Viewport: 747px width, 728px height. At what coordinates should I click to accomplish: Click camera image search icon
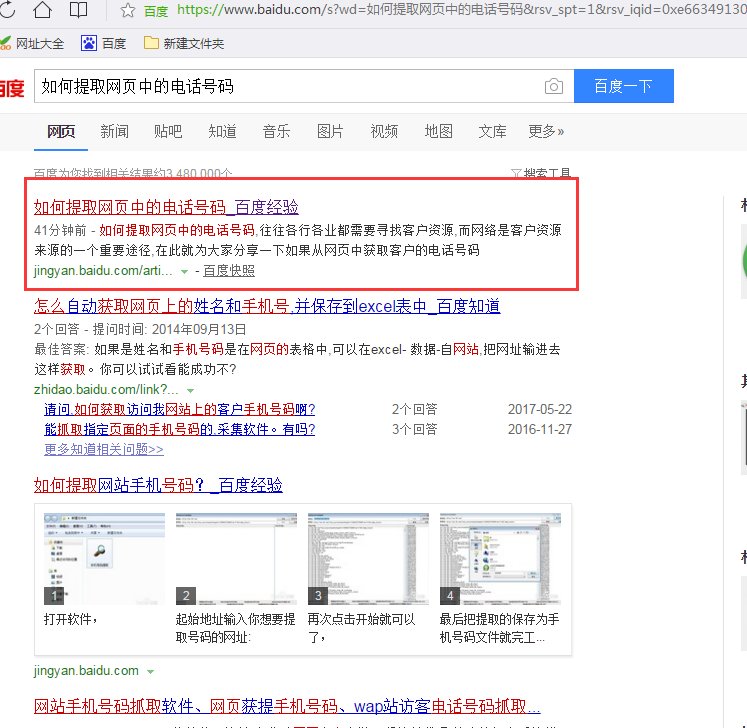(553, 87)
